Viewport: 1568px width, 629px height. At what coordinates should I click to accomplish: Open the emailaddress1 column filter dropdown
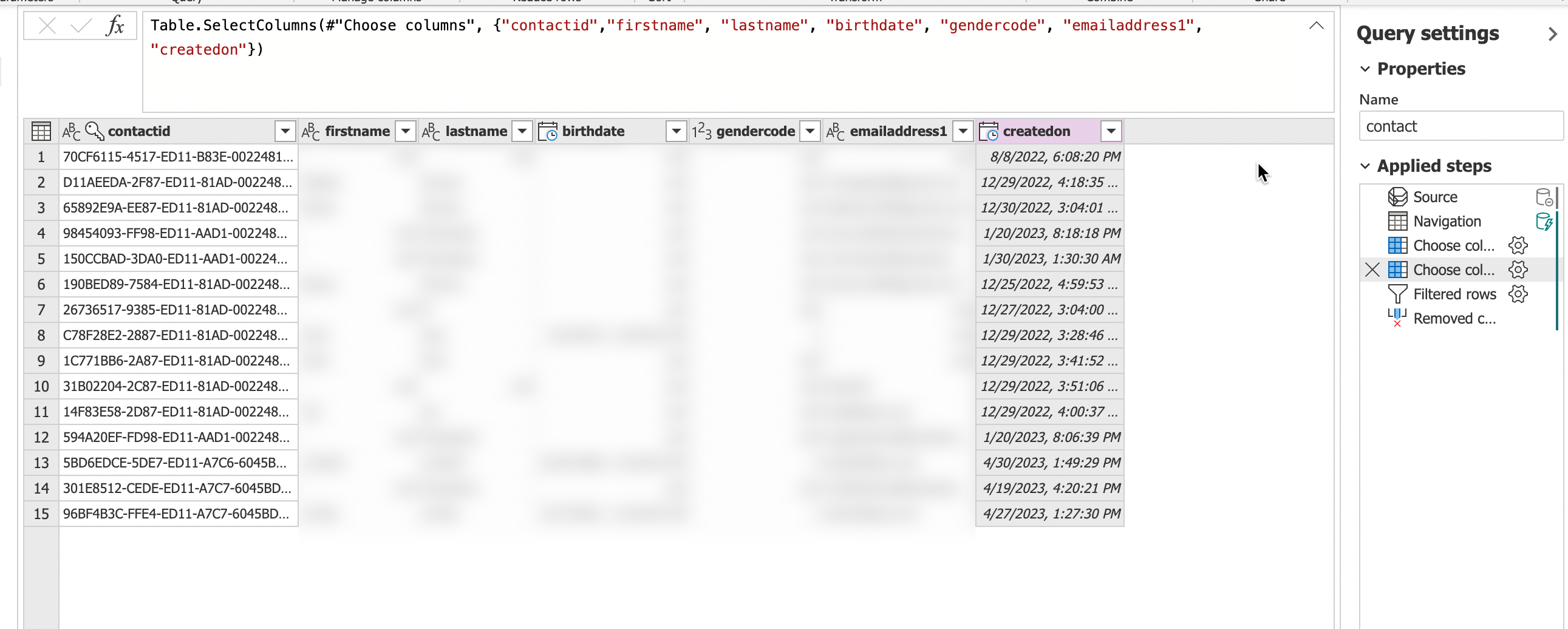(963, 131)
